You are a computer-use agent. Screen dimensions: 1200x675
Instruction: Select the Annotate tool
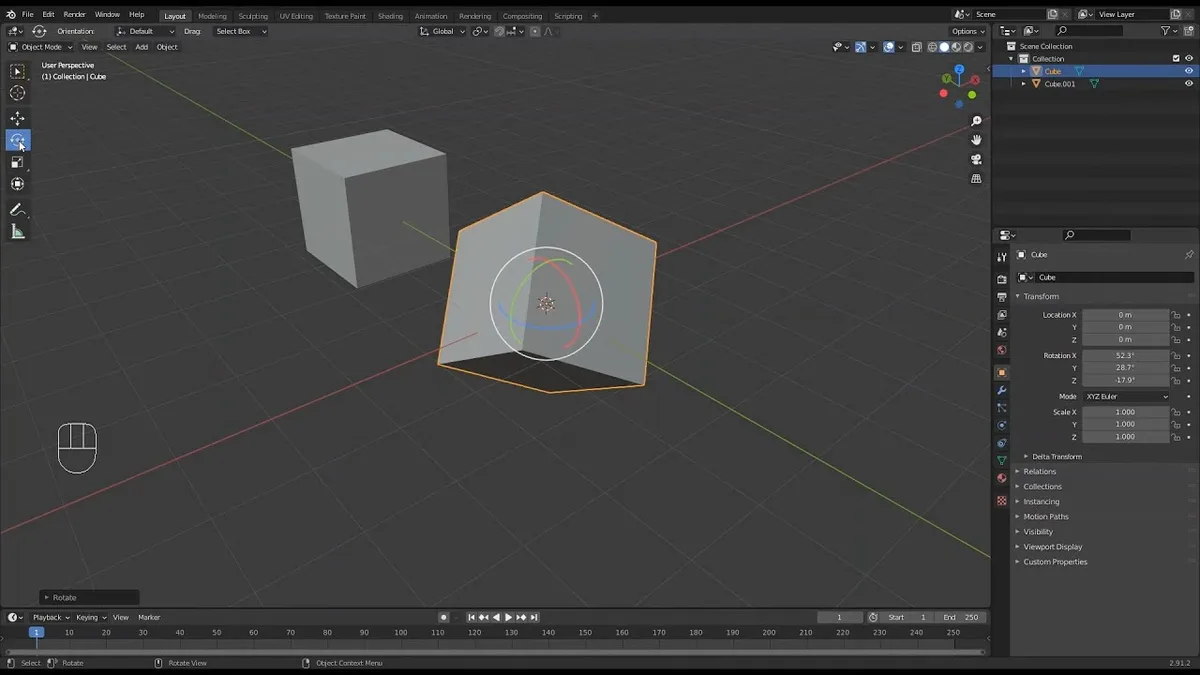click(x=18, y=210)
